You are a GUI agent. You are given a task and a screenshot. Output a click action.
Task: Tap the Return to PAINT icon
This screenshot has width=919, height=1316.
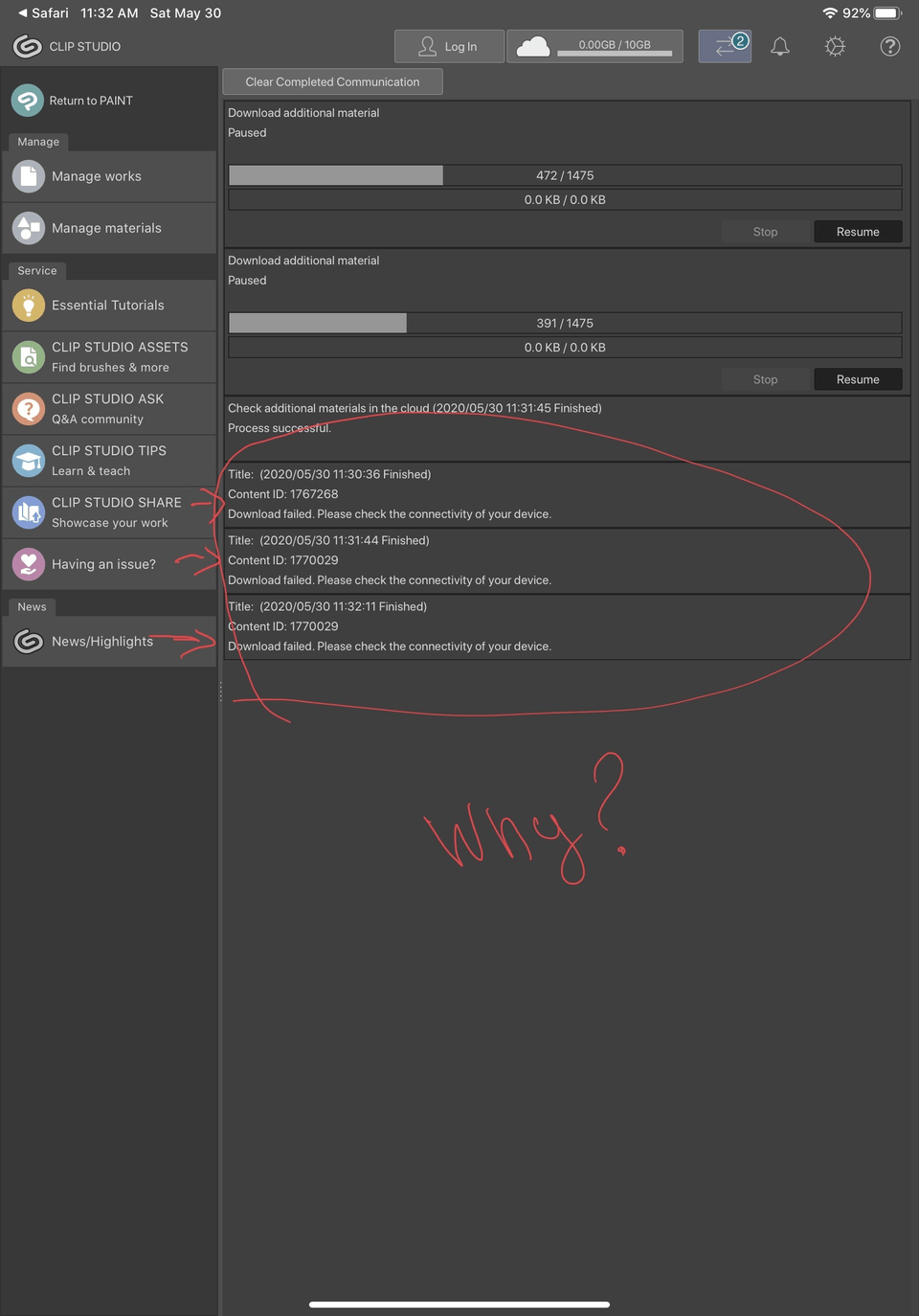[x=28, y=101]
